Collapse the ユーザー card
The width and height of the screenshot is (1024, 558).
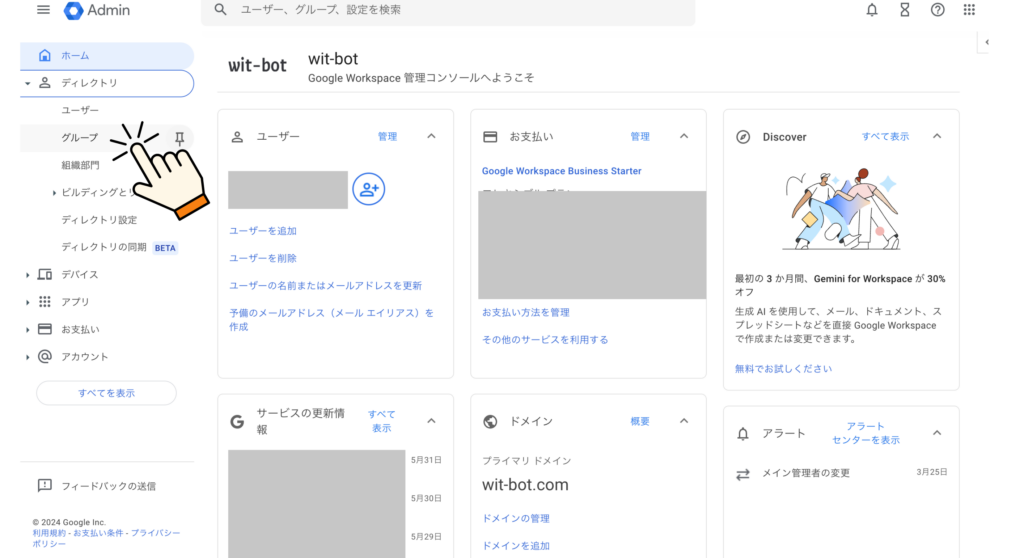[431, 136]
